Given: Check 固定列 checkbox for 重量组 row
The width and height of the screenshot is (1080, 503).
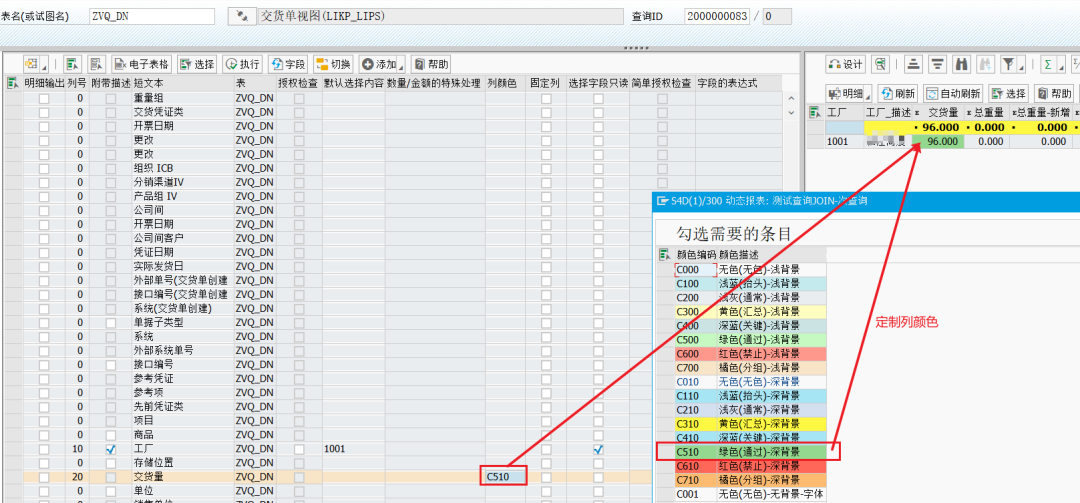Looking at the screenshot, I should click(546, 99).
